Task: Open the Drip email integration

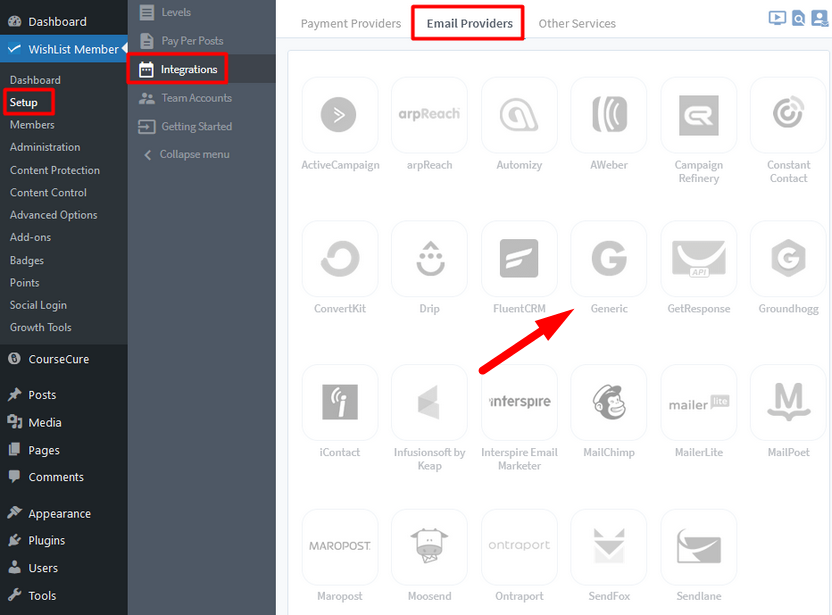Action: (x=429, y=258)
